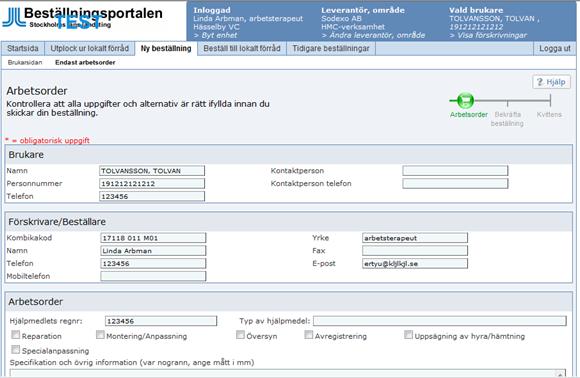Go to the Startsida tab
Screen dimensions: 580x378
point(23,48)
